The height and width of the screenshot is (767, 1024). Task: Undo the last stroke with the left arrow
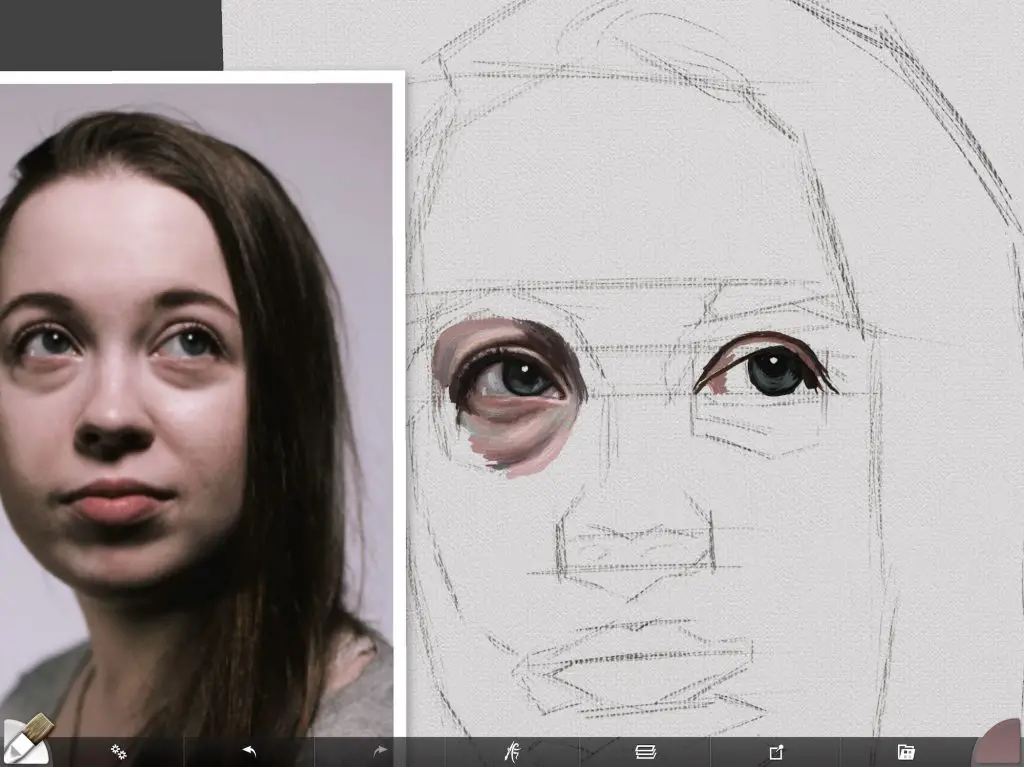(249, 752)
